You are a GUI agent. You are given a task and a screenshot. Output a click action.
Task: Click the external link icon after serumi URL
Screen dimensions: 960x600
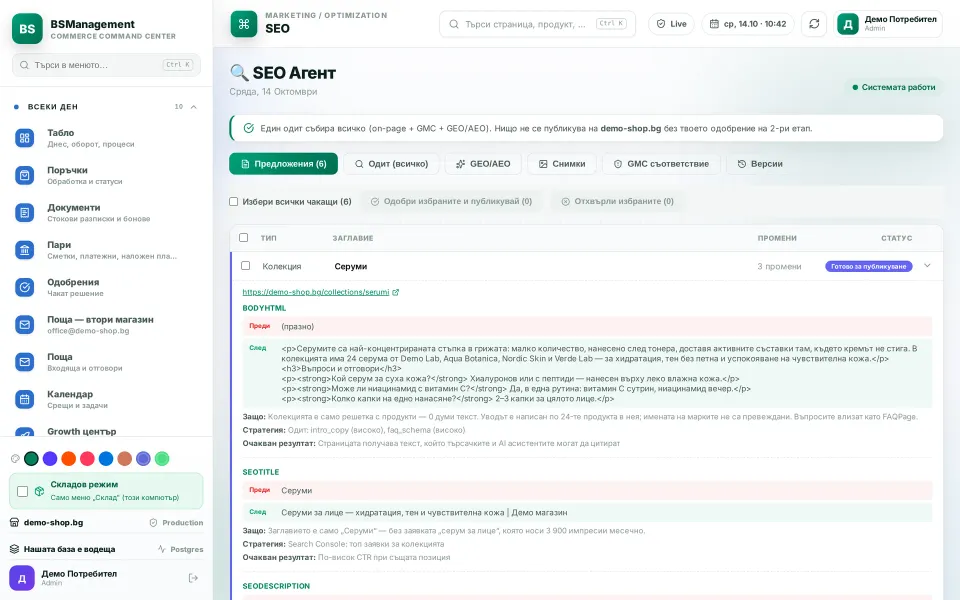396,292
